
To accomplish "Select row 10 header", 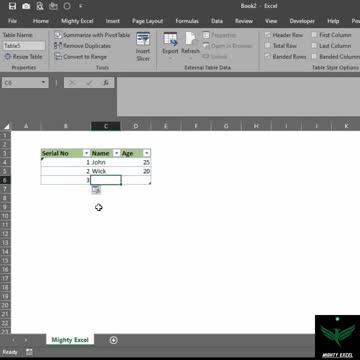I will (5, 216).
